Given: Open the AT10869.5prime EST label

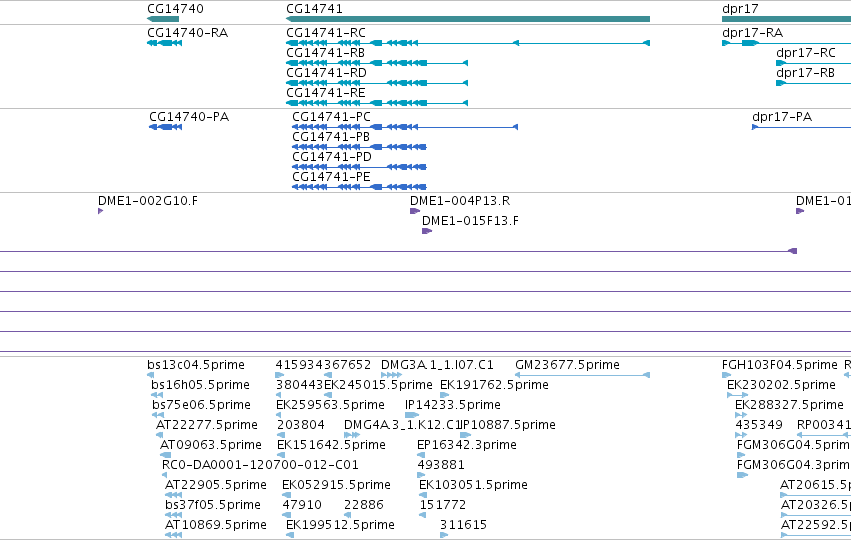Looking at the screenshot, I should click(216, 525).
